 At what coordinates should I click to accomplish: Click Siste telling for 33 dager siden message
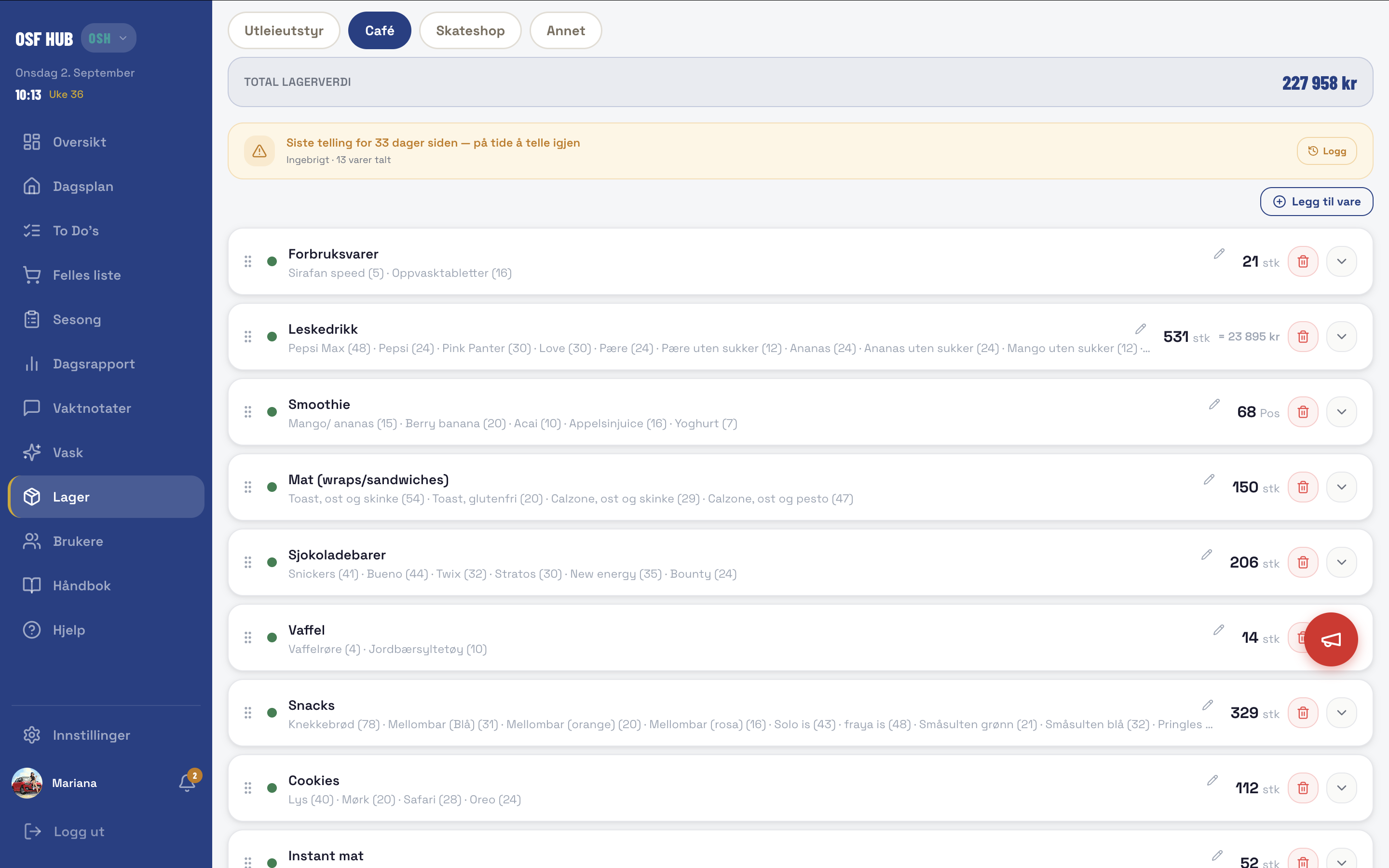(x=434, y=142)
